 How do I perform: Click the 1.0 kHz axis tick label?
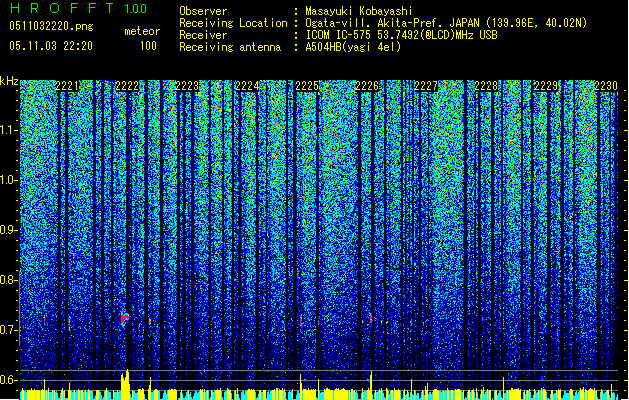[9, 180]
